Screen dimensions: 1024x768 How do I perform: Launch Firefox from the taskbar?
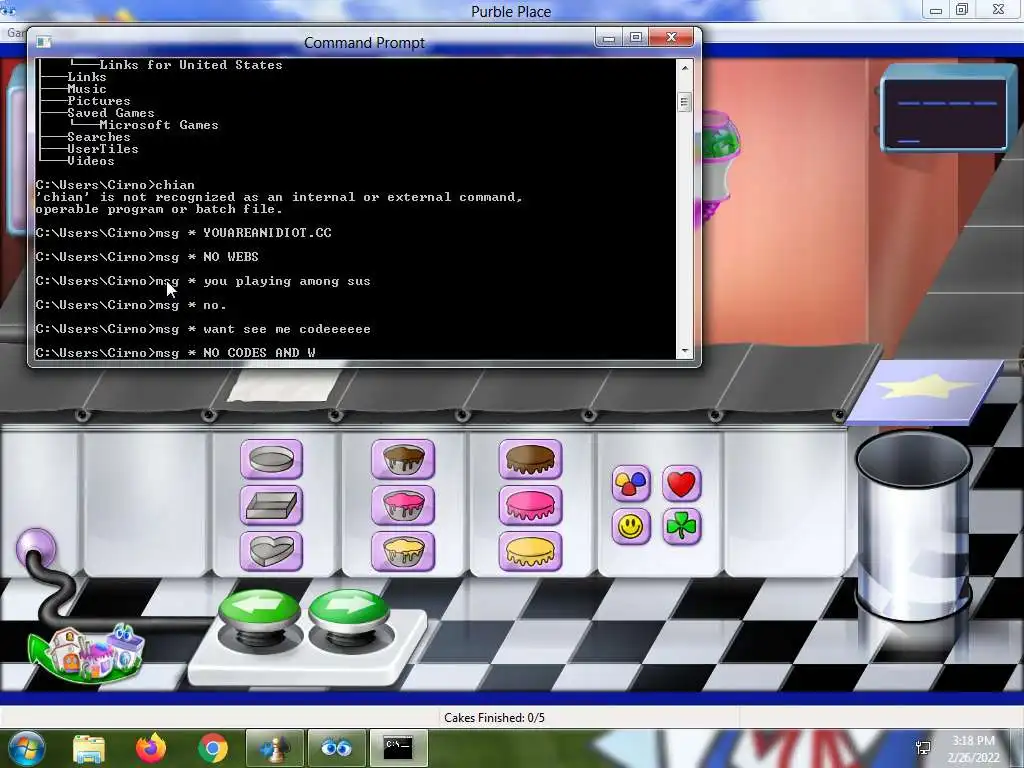151,748
